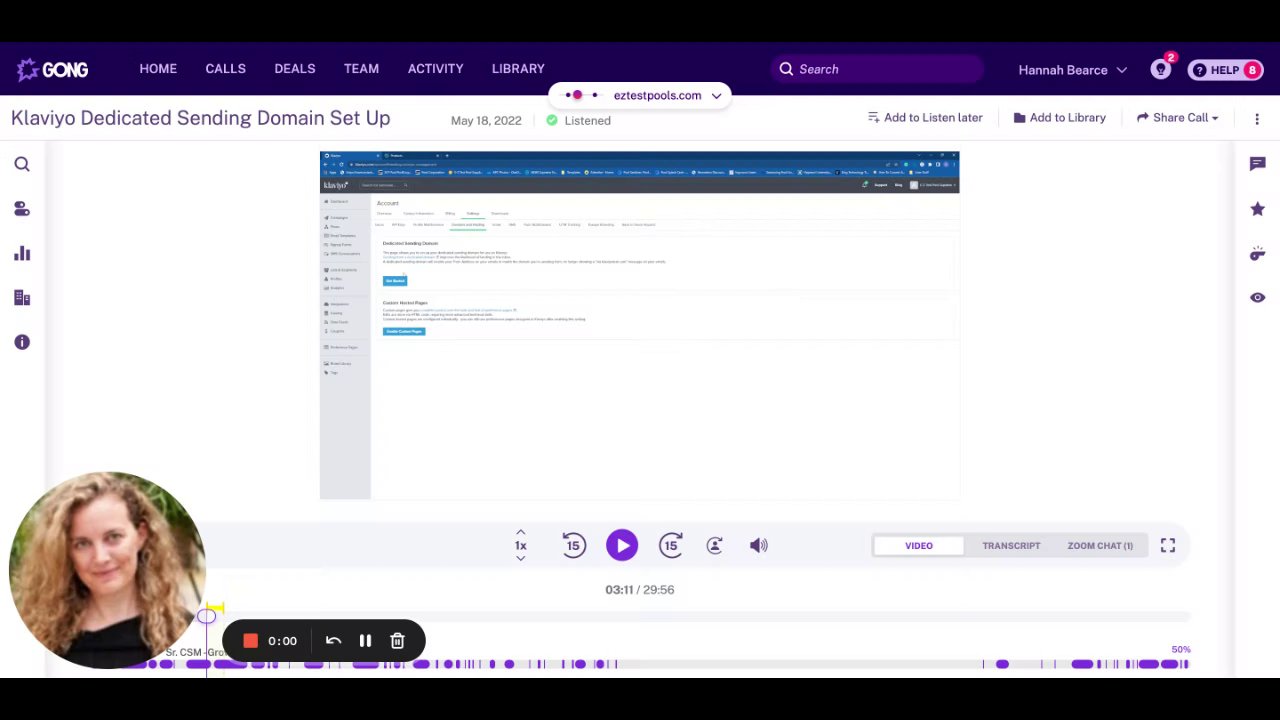Viewport: 1280px width, 720px height.
Task: Click the star icon in right sidebar
Action: click(1257, 209)
